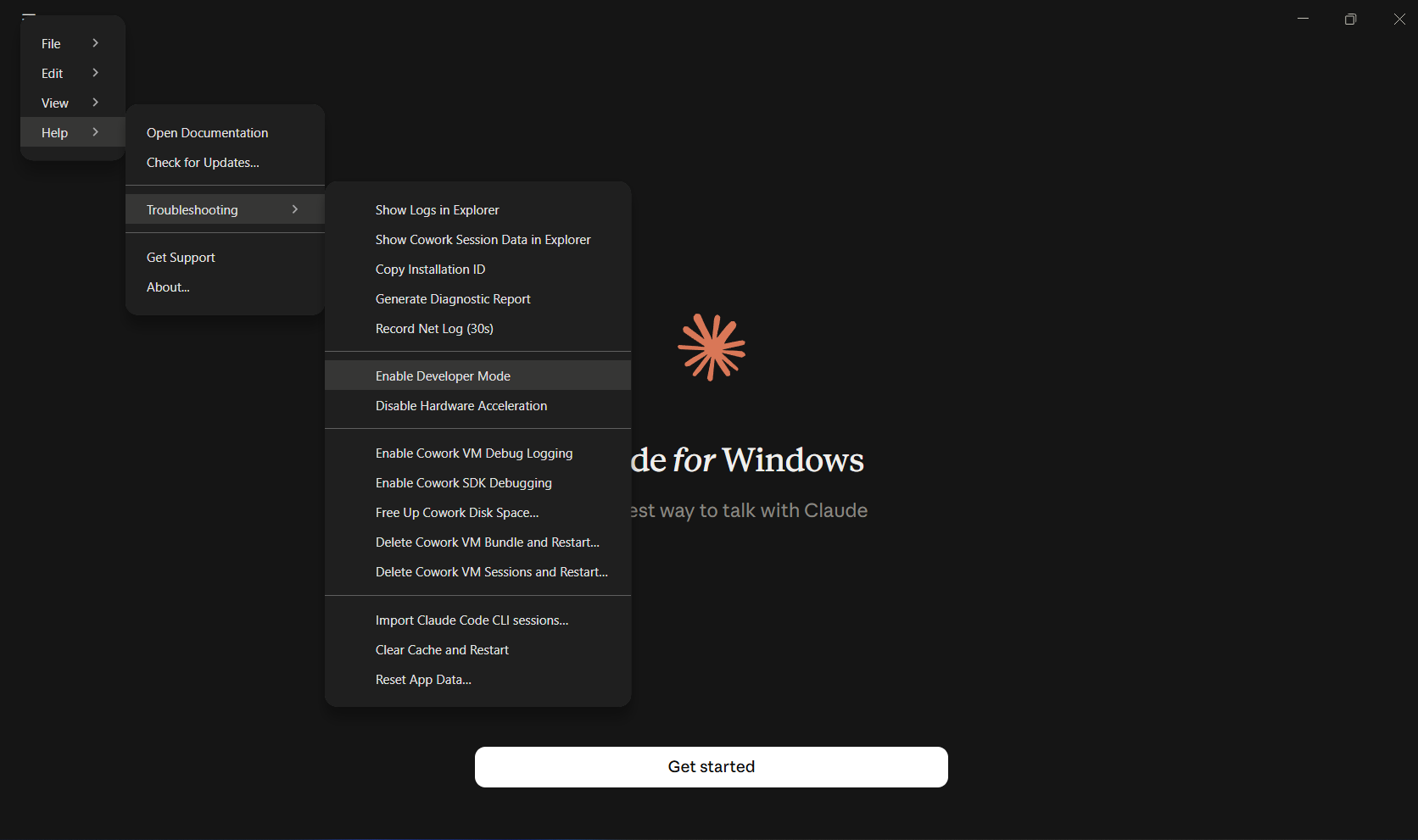1418x840 pixels.
Task: Click the Get started button
Action: pyautogui.click(x=711, y=766)
